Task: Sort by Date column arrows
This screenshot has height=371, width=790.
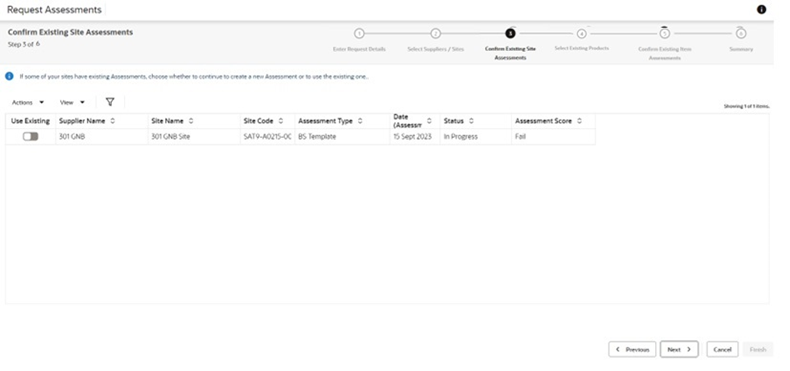Action: (x=429, y=121)
